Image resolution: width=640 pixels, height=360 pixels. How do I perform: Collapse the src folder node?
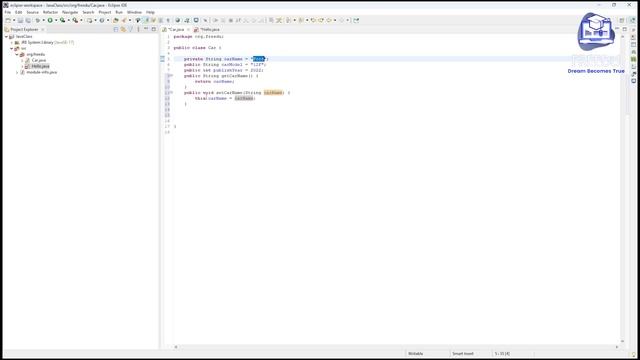[11, 49]
